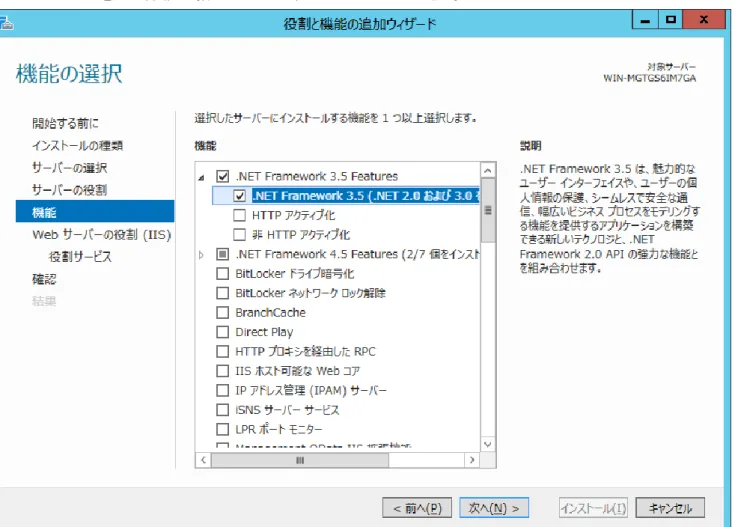Click the 次へ(N) button
Viewport: 735px width, 527px height.
(x=494, y=508)
